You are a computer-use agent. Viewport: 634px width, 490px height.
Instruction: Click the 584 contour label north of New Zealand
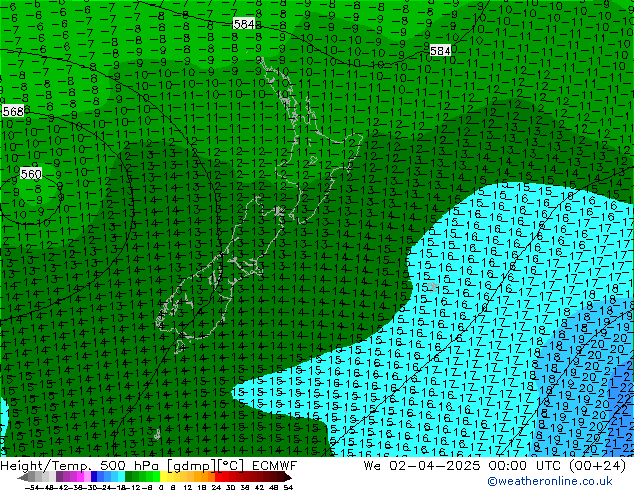click(244, 24)
